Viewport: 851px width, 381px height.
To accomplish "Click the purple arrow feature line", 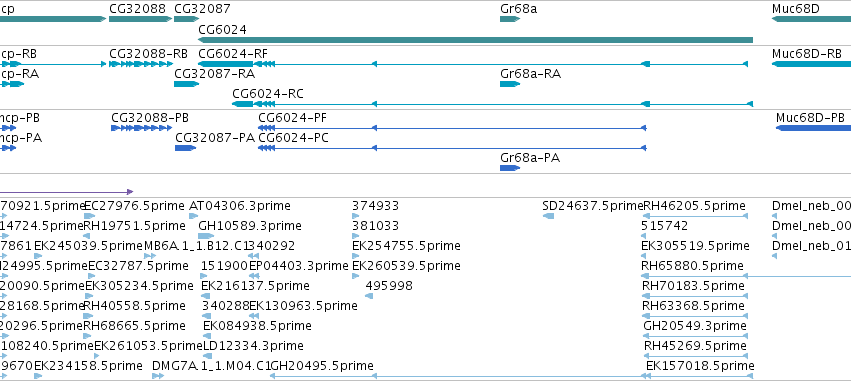I will click(66, 192).
